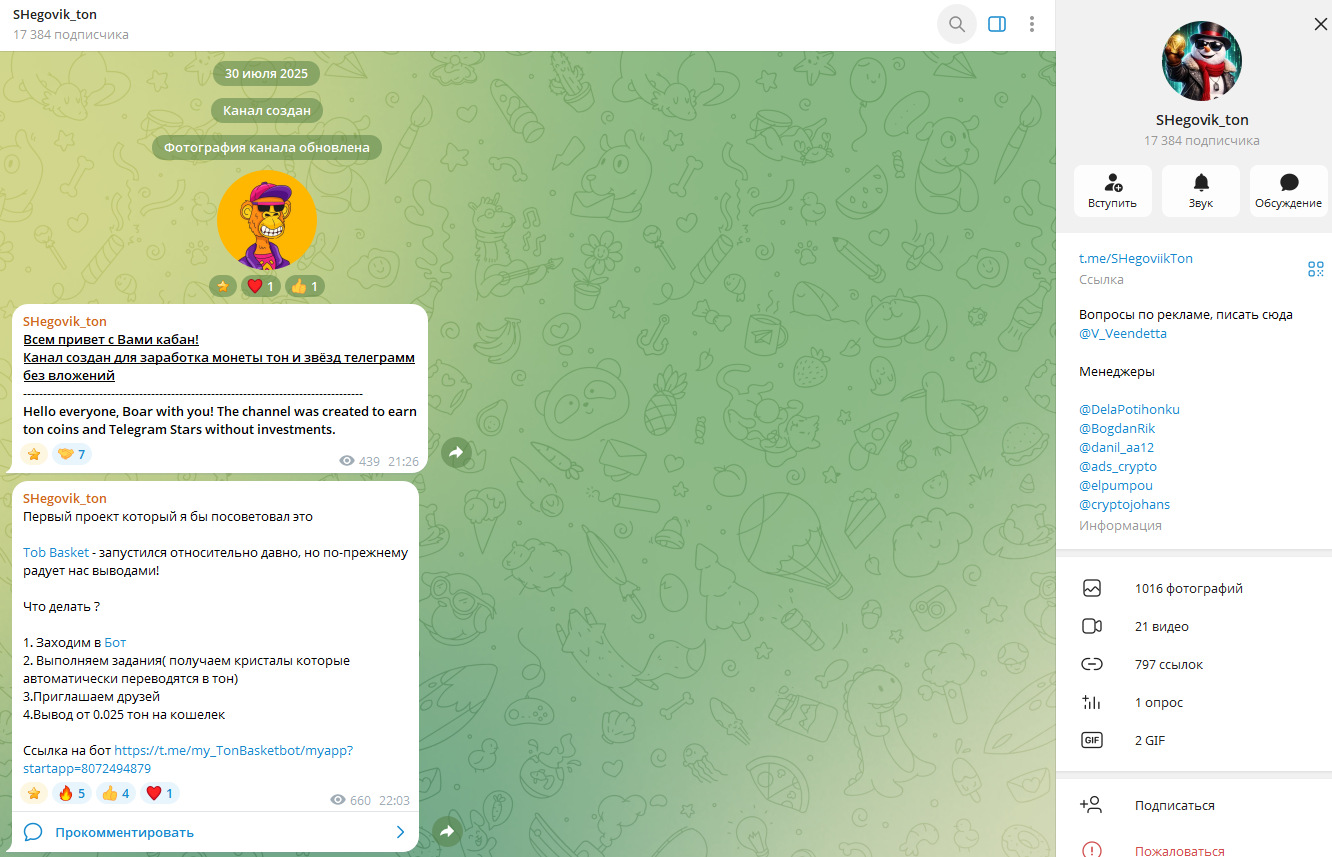Open the @BogdanRik manager profile

[1117, 428]
